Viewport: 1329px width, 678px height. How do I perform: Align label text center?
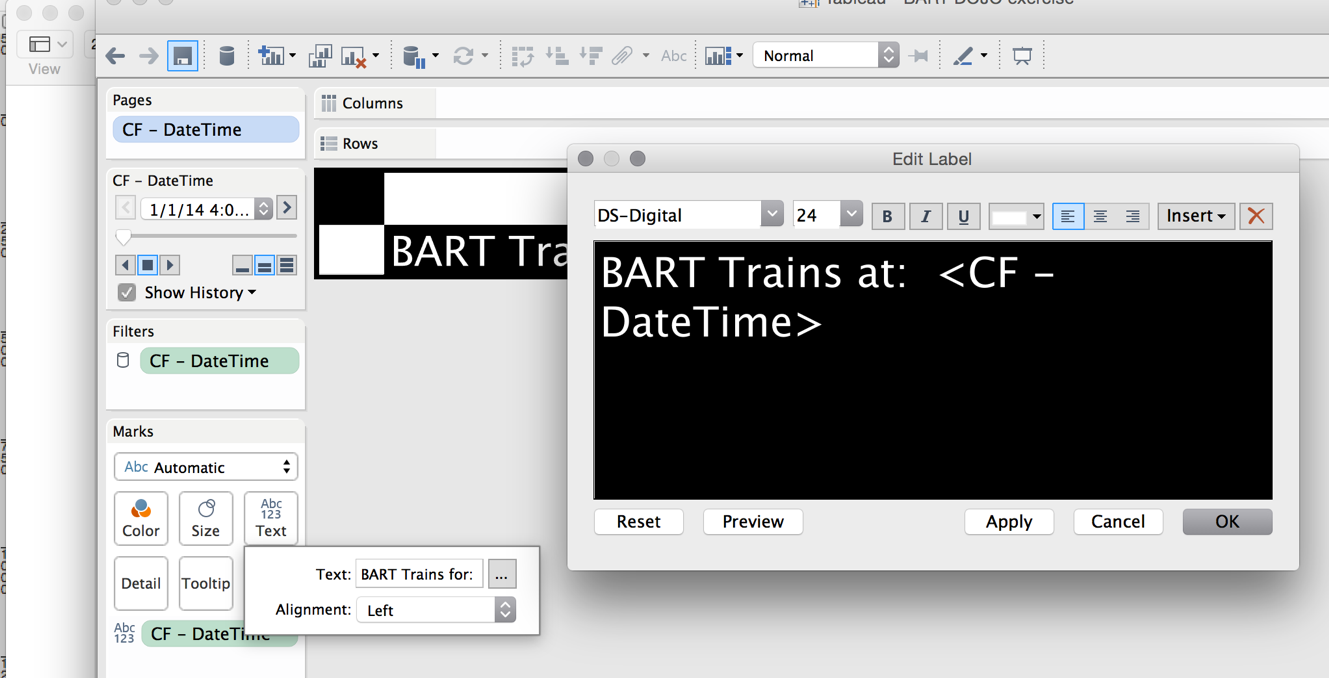(x=1100, y=216)
